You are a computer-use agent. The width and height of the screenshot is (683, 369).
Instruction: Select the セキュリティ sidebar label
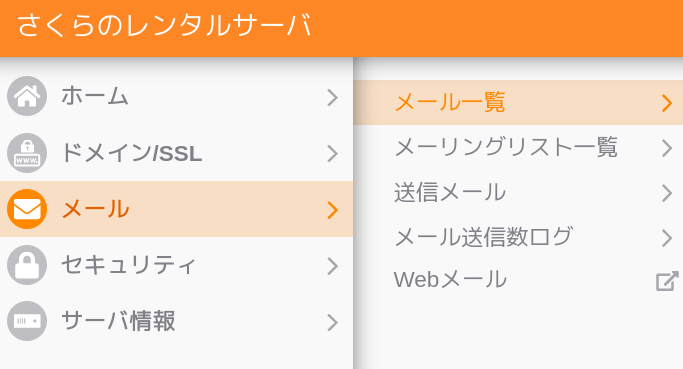tap(128, 265)
